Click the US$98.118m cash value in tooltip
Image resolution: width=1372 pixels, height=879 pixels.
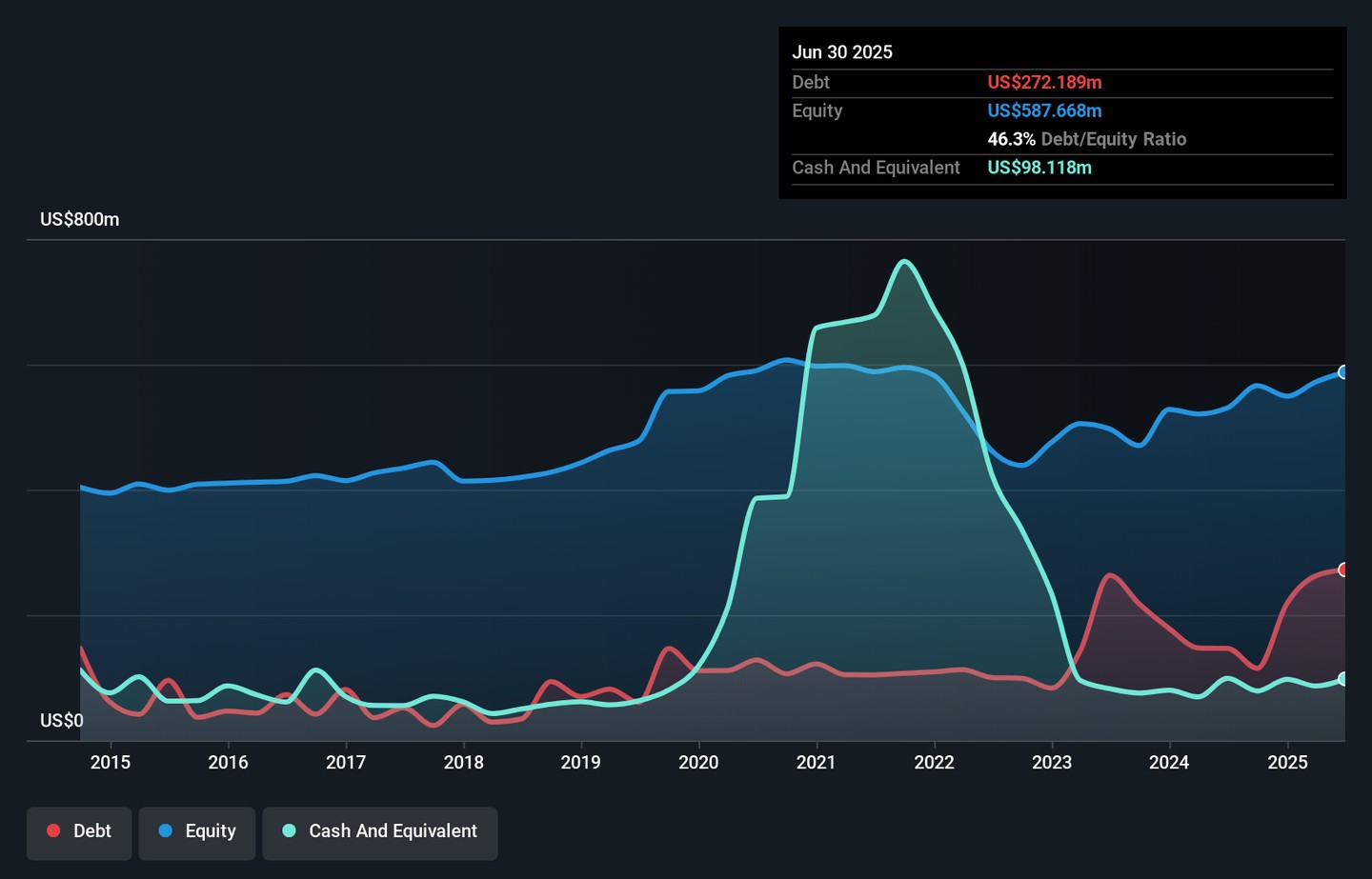pos(1039,168)
